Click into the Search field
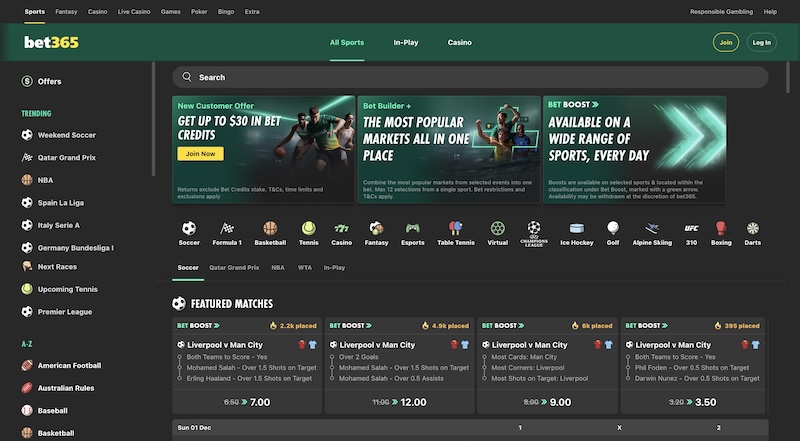The image size is (800, 441). [x=470, y=77]
